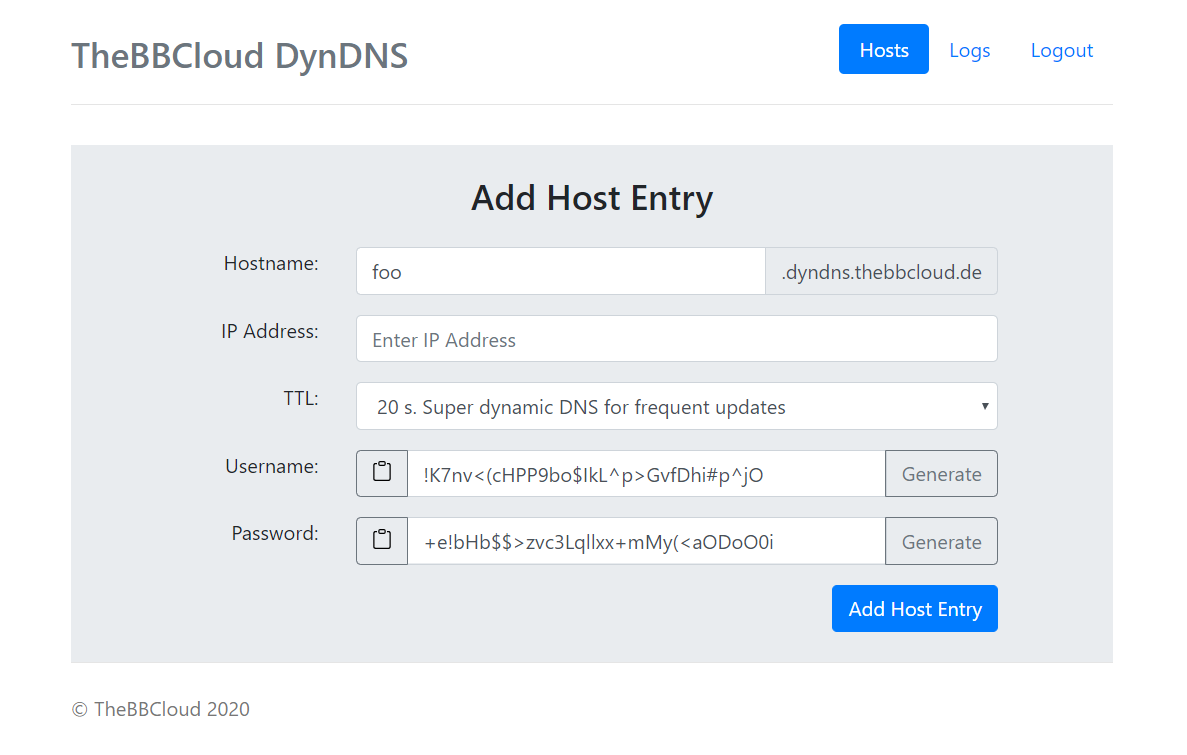Select the Password text field
The image size is (1187, 755).
click(646, 541)
